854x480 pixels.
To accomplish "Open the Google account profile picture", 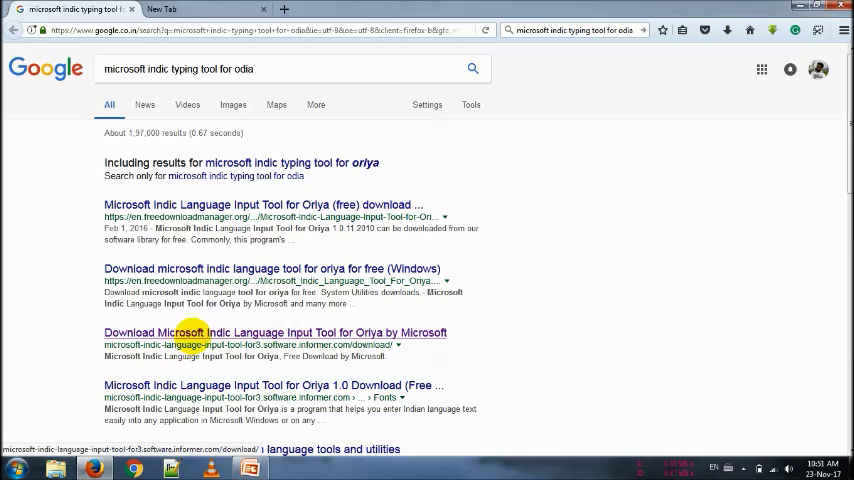I will click(x=818, y=69).
